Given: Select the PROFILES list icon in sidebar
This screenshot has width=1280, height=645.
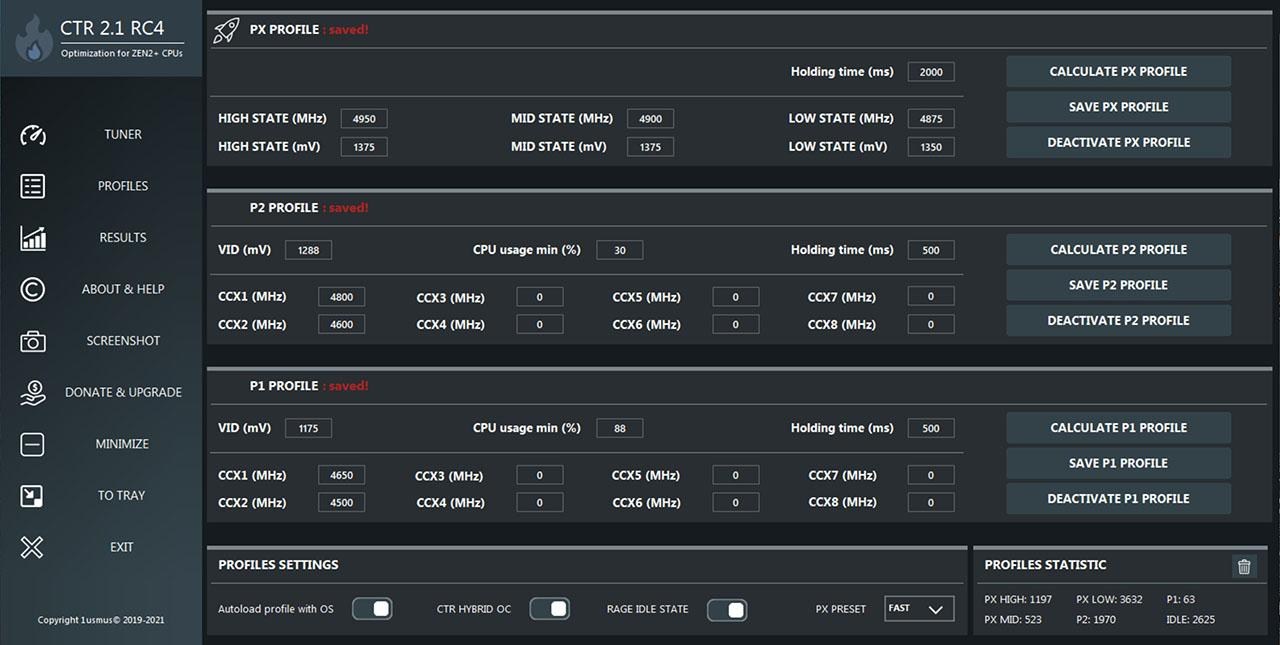Looking at the screenshot, I should (x=32, y=186).
